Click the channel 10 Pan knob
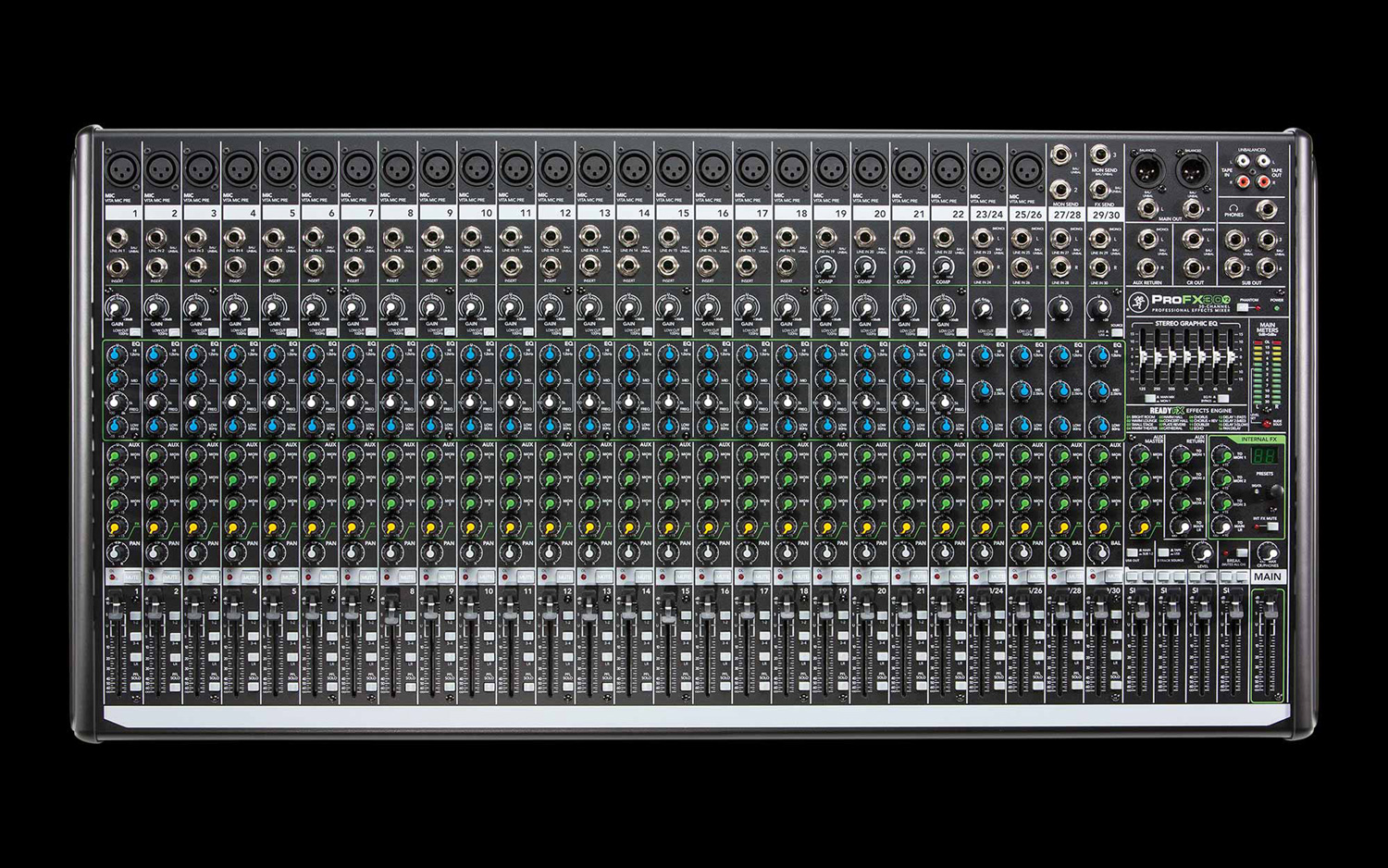This screenshot has height=868, width=1388. (468, 553)
